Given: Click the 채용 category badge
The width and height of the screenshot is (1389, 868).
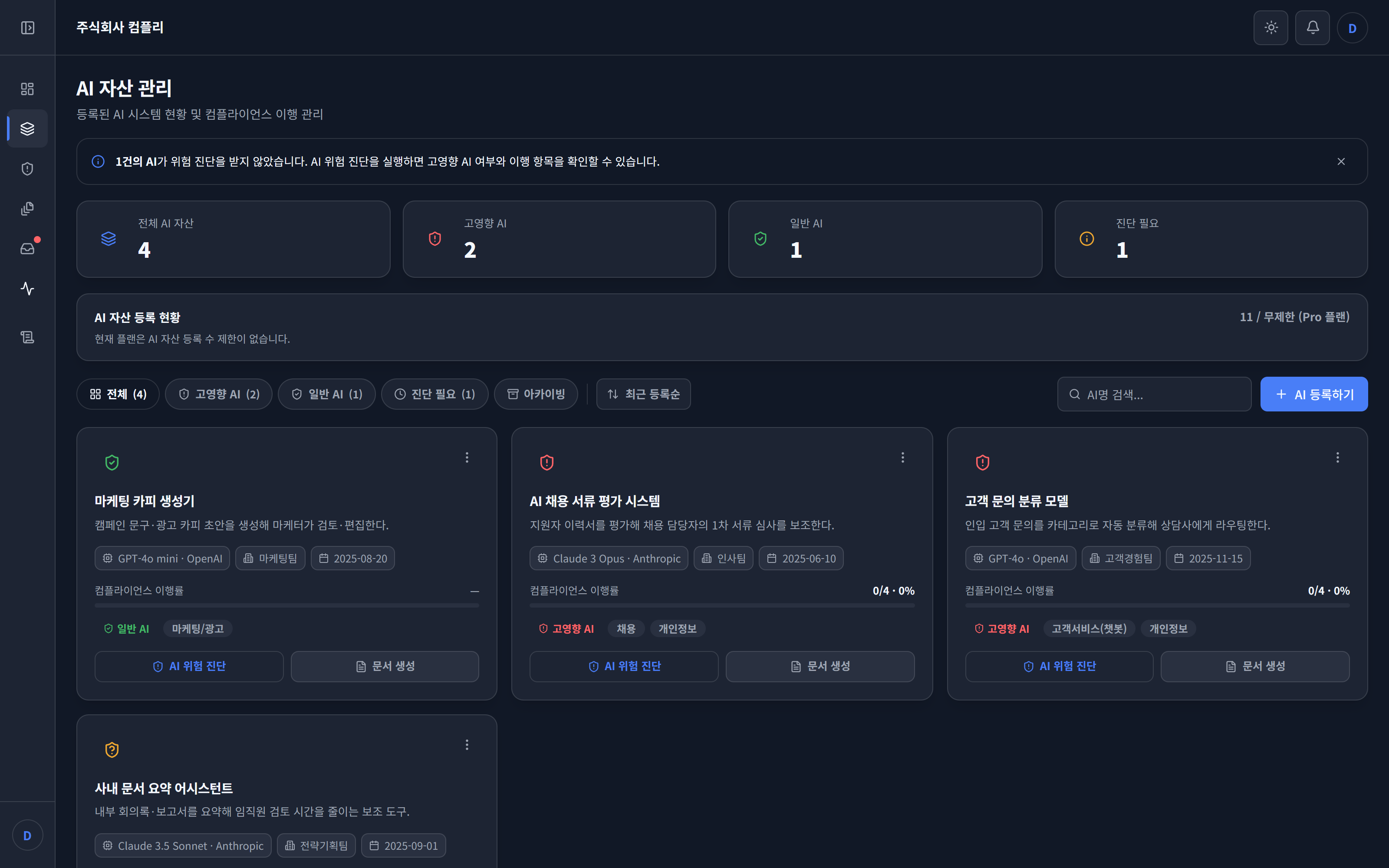Looking at the screenshot, I should (626, 628).
